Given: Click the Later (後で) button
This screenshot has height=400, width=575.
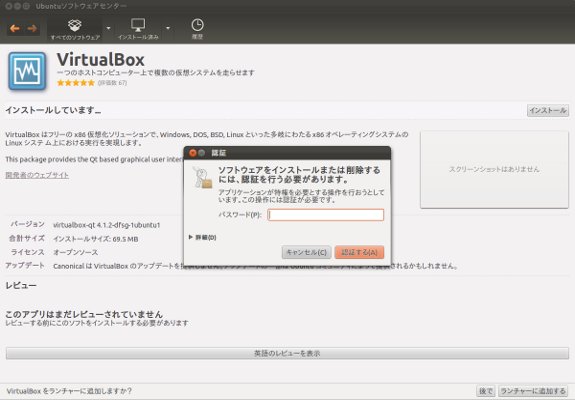Looking at the screenshot, I should (x=486, y=391).
